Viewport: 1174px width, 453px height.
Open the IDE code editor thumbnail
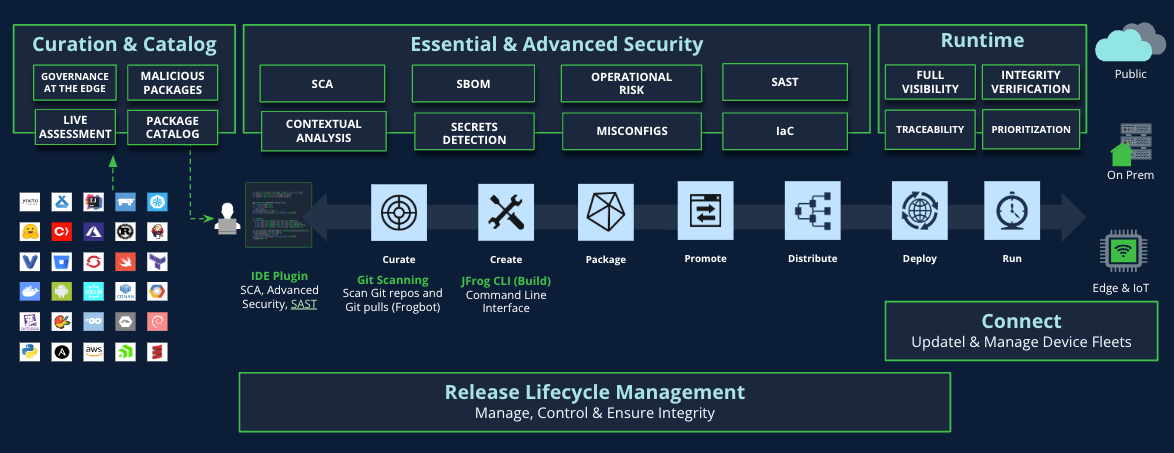coord(279,215)
